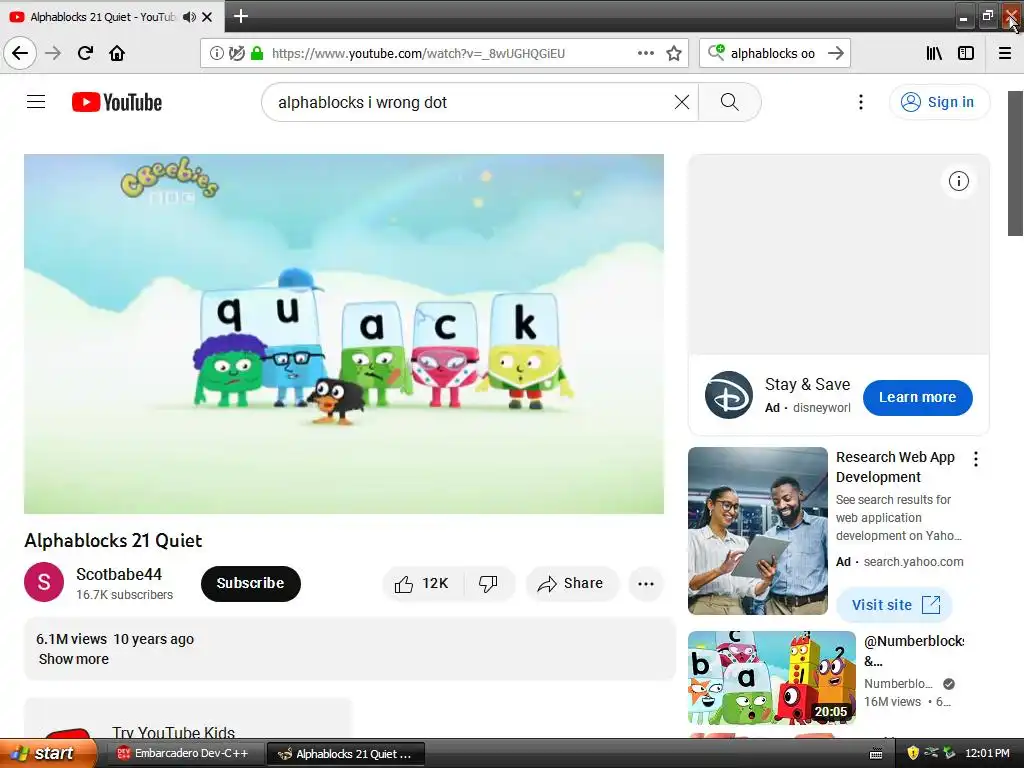The width and height of the screenshot is (1024, 768).
Task: Click the browser forward arrow
Action: 53,53
